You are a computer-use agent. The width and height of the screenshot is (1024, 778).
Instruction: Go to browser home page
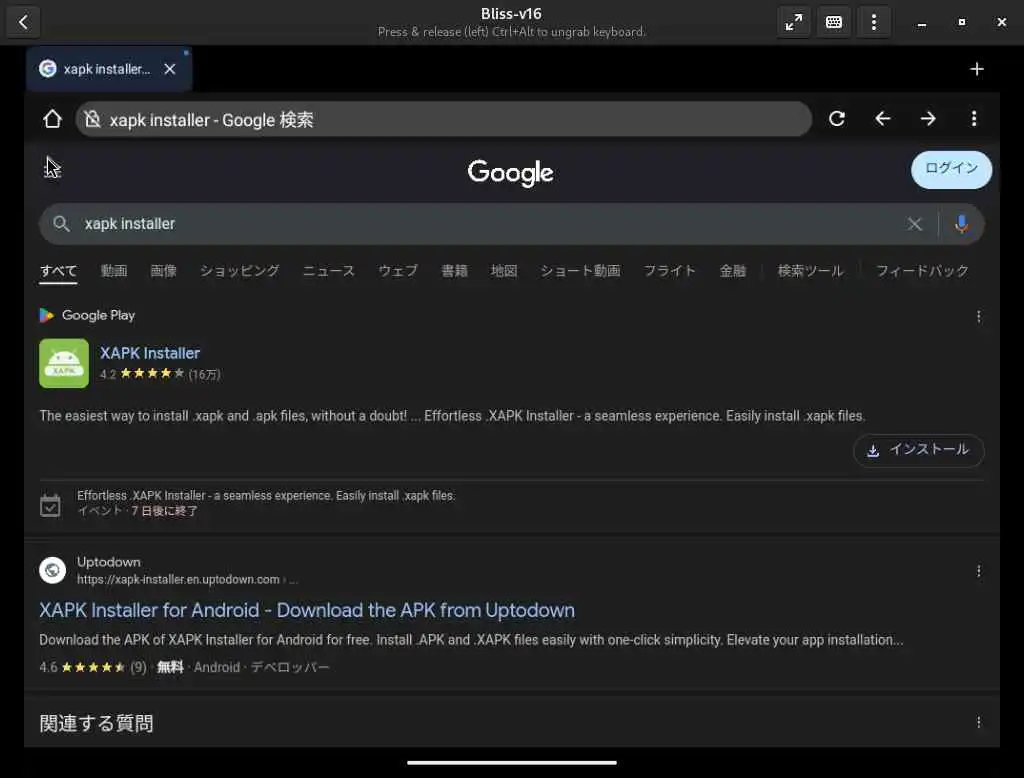[52, 119]
